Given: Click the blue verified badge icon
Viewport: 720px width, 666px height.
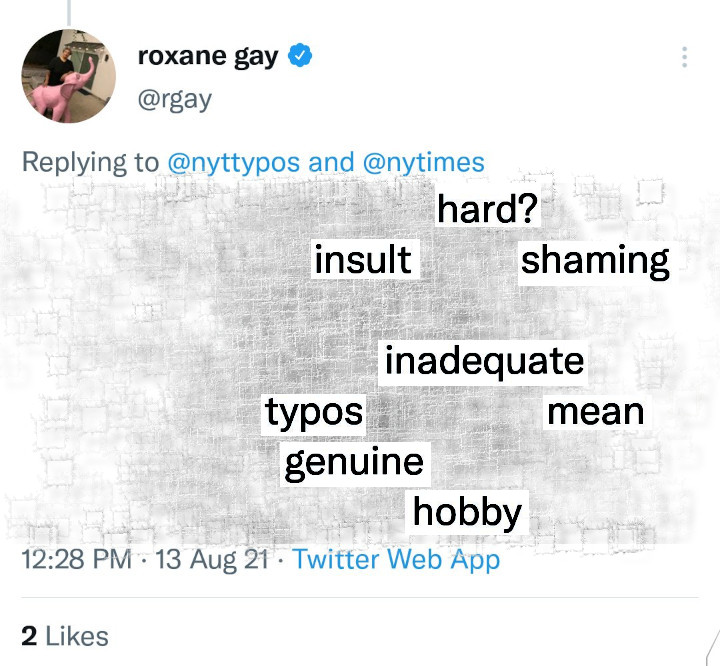Looking at the screenshot, I should point(300,57).
